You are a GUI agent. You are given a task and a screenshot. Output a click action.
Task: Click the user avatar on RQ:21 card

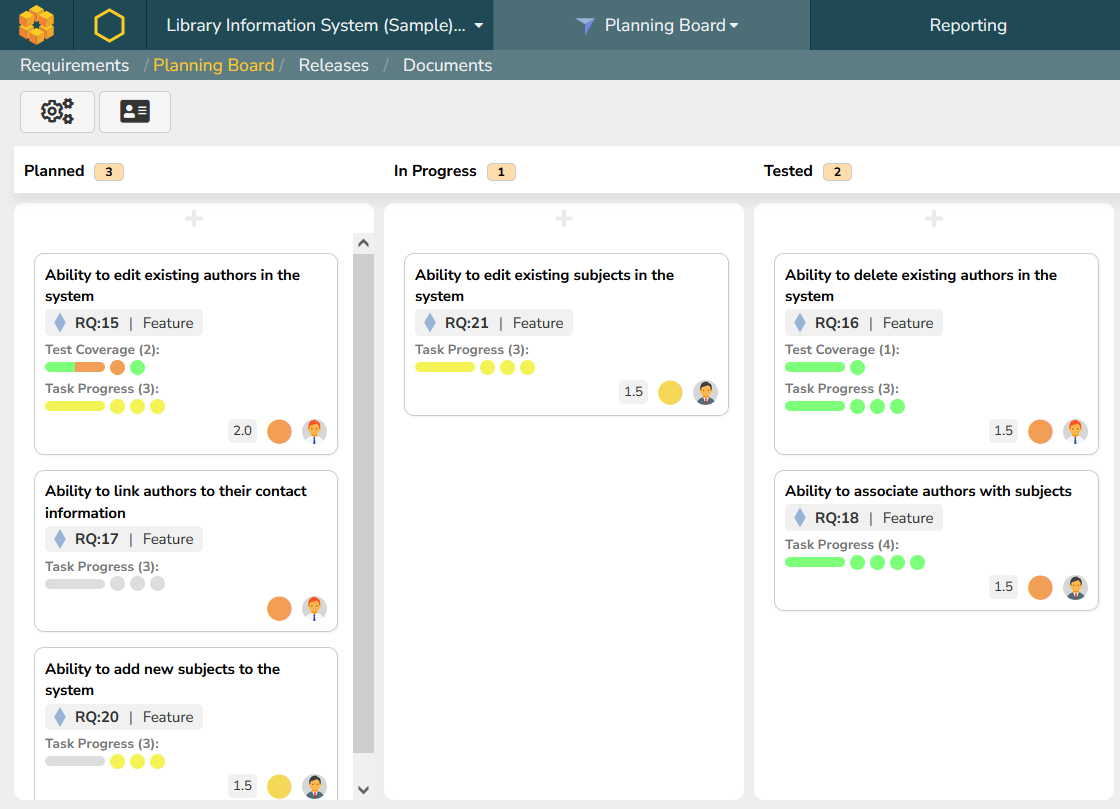pos(705,392)
